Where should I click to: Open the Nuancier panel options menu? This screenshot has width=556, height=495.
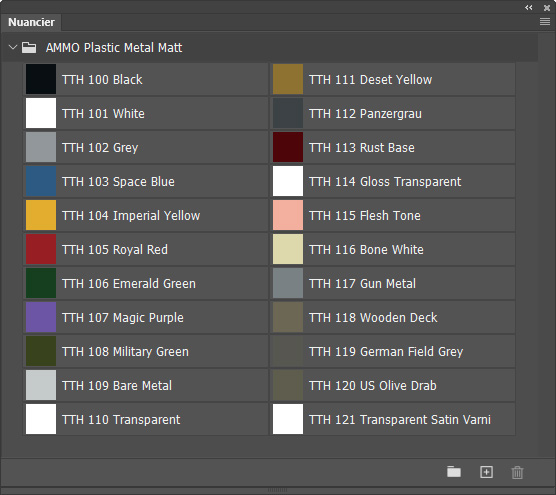point(545,22)
